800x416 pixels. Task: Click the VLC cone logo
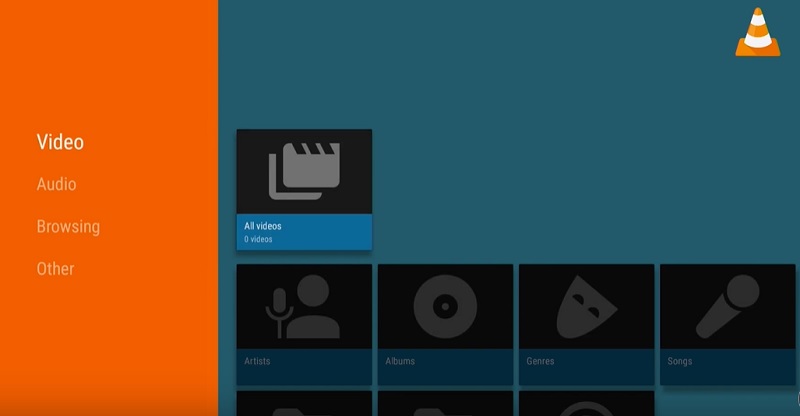pyautogui.click(x=758, y=32)
